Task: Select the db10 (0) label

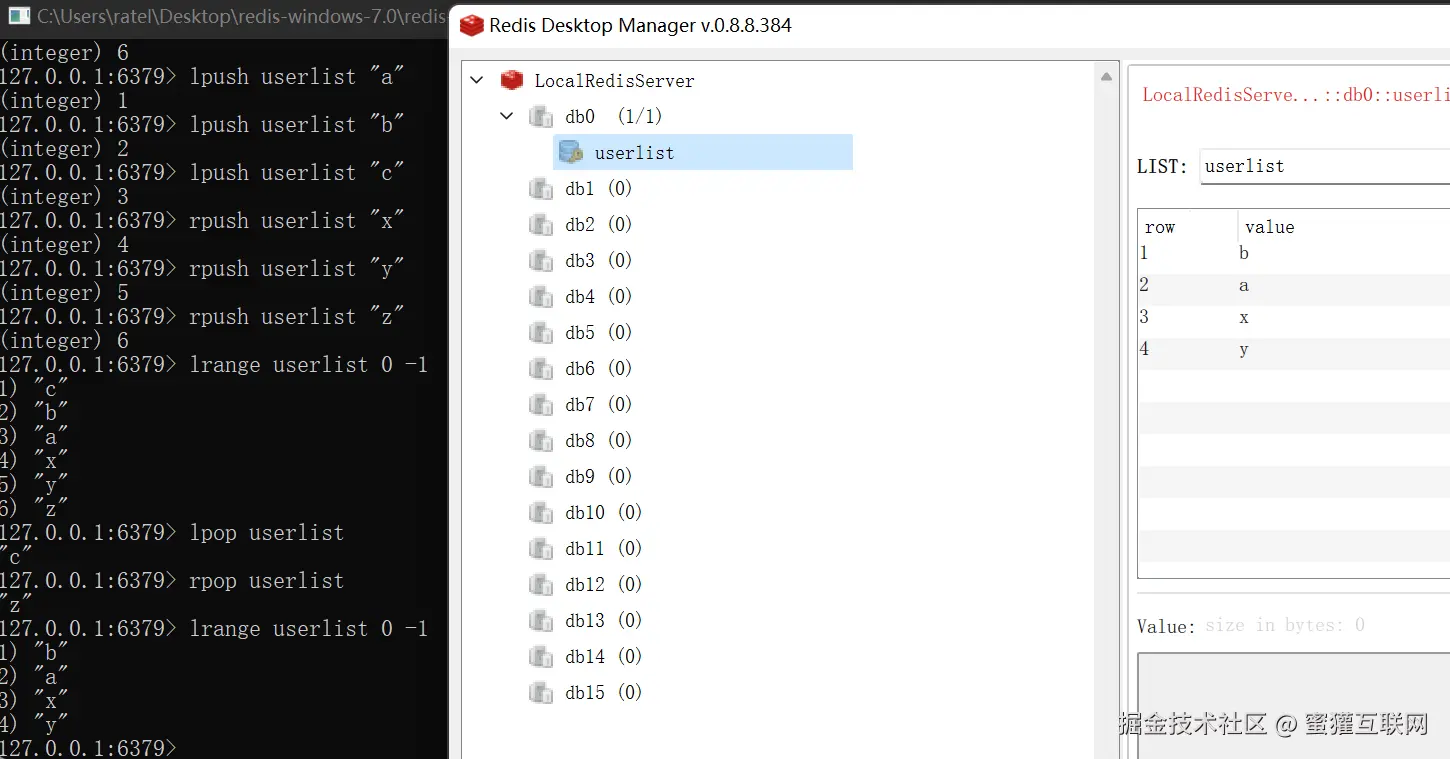Action: (x=604, y=513)
